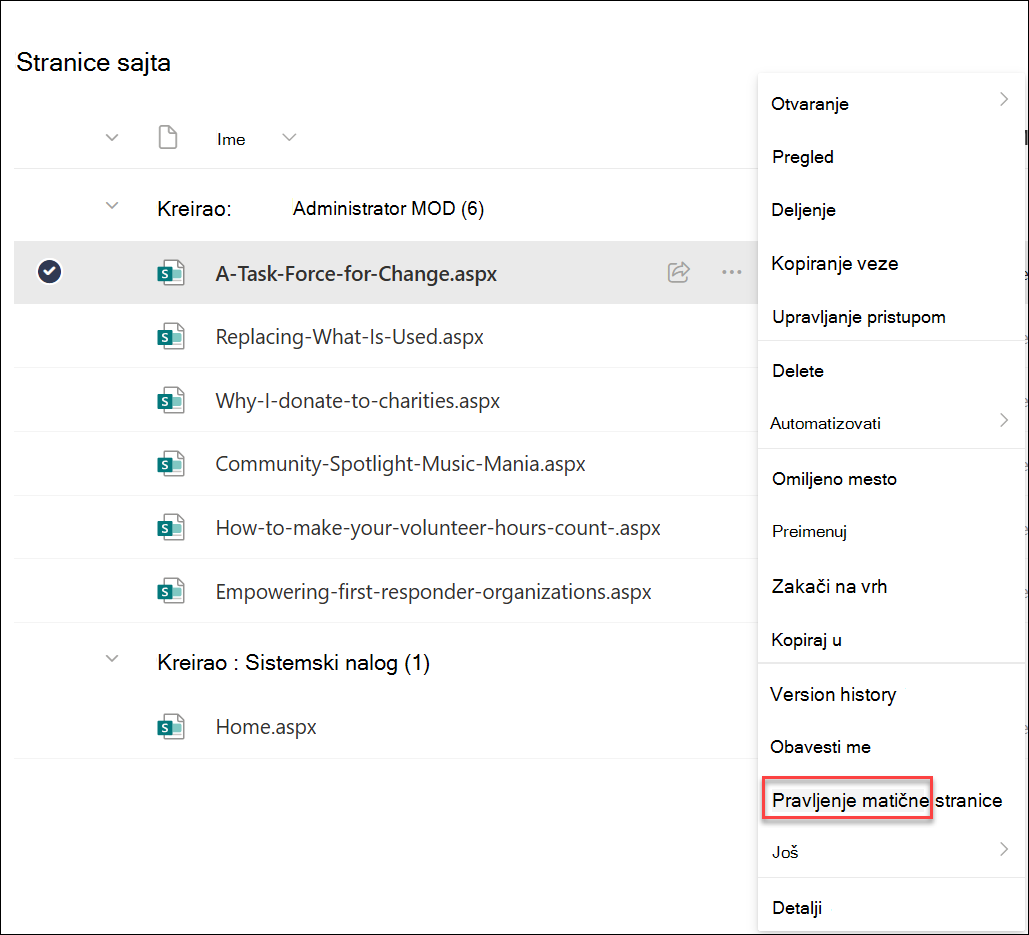The height and width of the screenshot is (935, 1029).
Task: Expand the Otvaranje submenu arrow
Action: tap(1004, 99)
